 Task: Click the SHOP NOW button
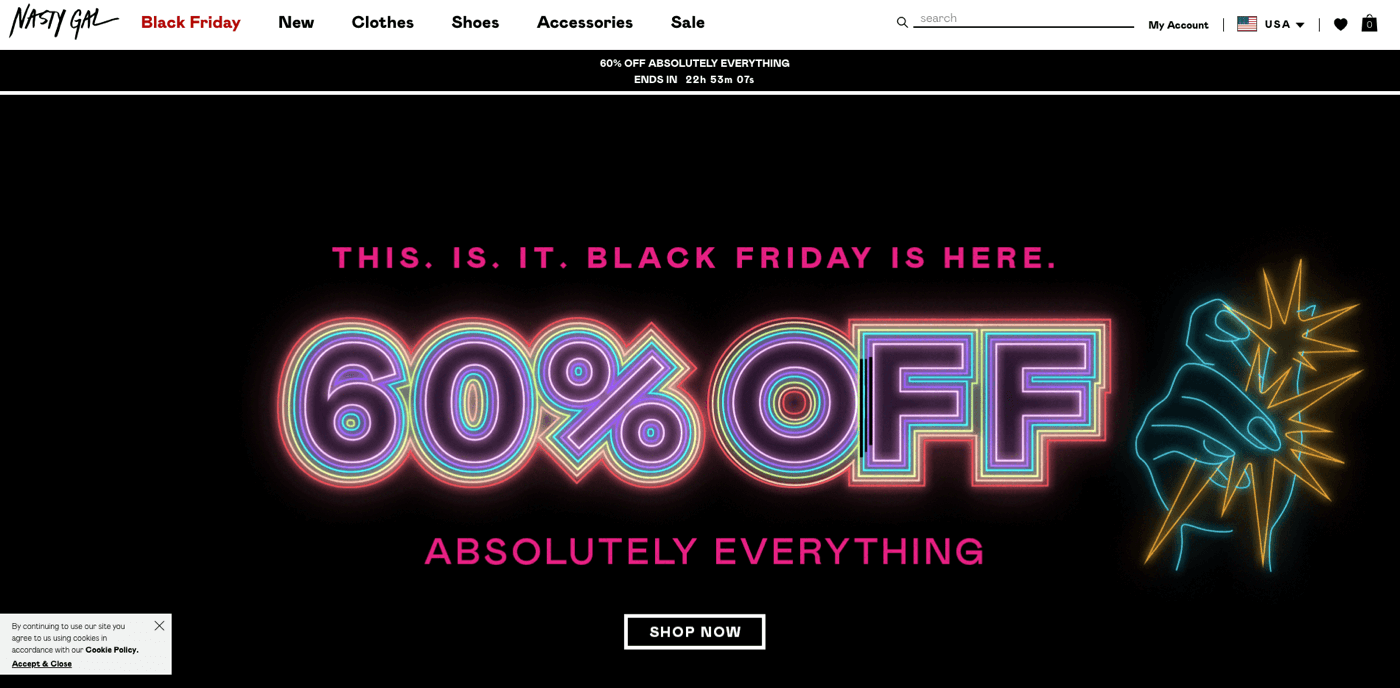pos(694,632)
